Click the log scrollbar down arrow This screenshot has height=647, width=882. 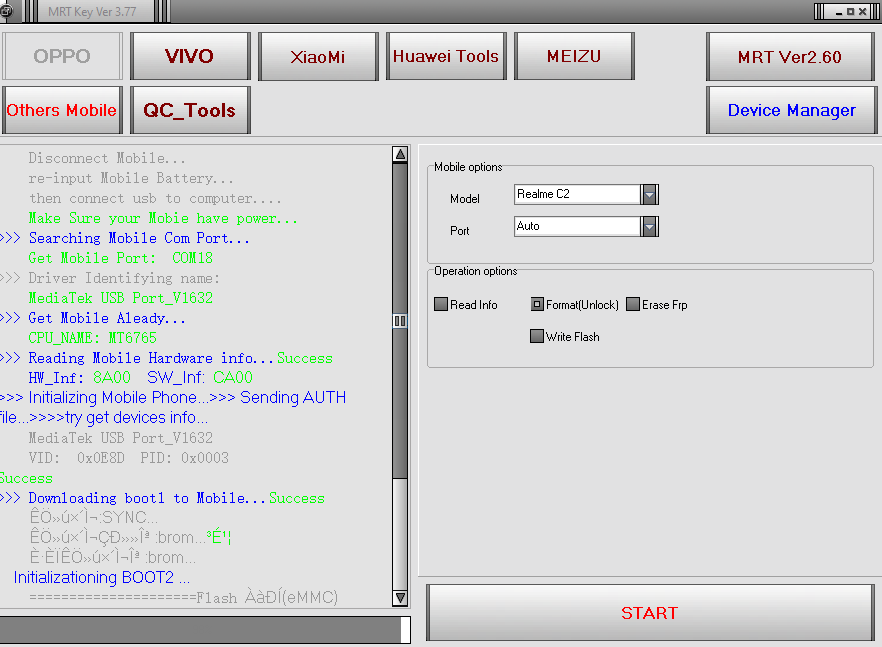coord(400,597)
